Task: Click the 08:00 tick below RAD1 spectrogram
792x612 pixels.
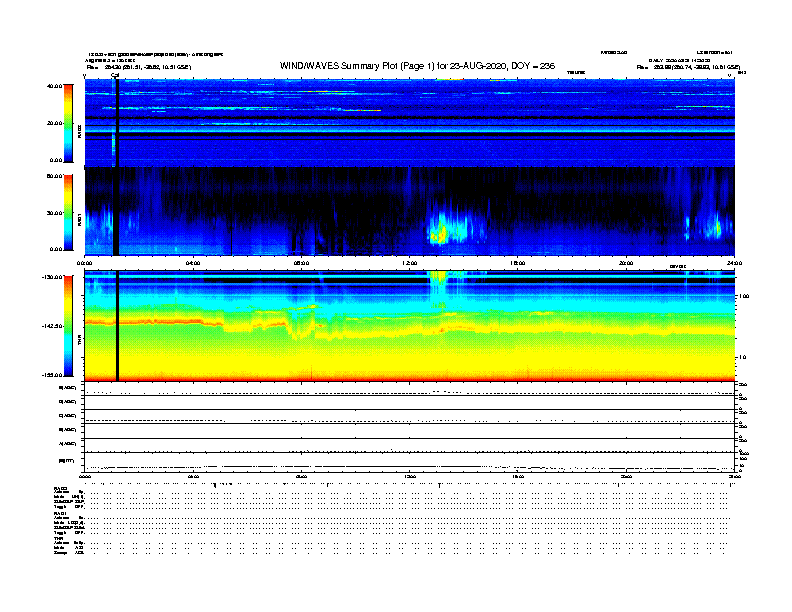Action: (301, 263)
